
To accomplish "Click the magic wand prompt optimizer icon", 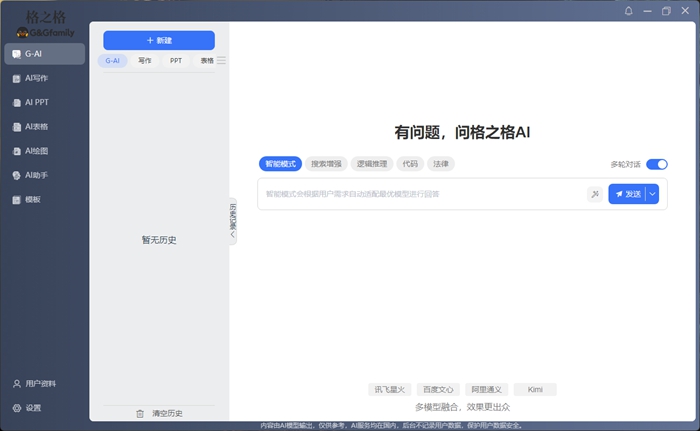I will 594,194.
